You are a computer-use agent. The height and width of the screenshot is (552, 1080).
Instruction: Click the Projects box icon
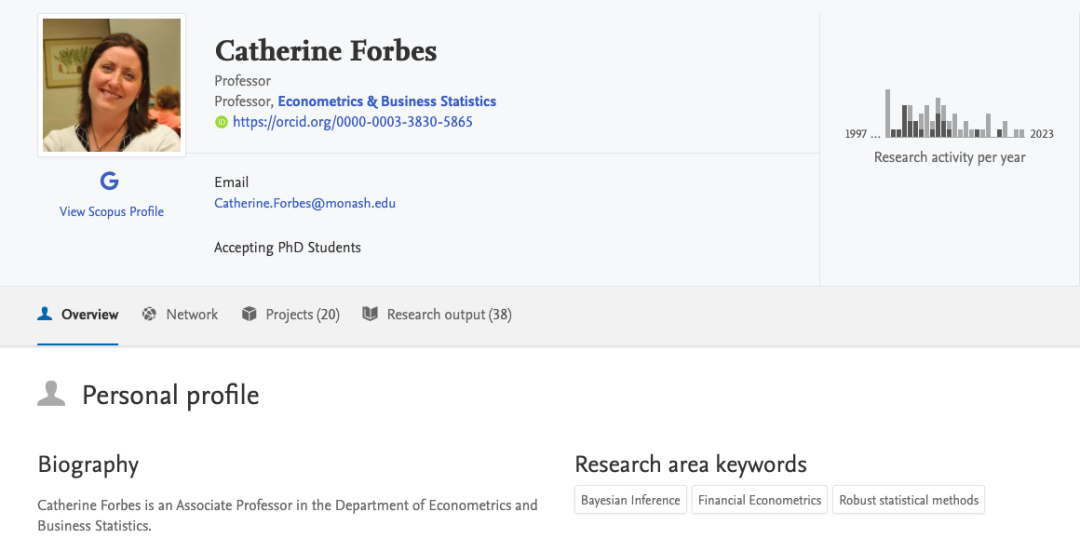click(x=249, y=314)
